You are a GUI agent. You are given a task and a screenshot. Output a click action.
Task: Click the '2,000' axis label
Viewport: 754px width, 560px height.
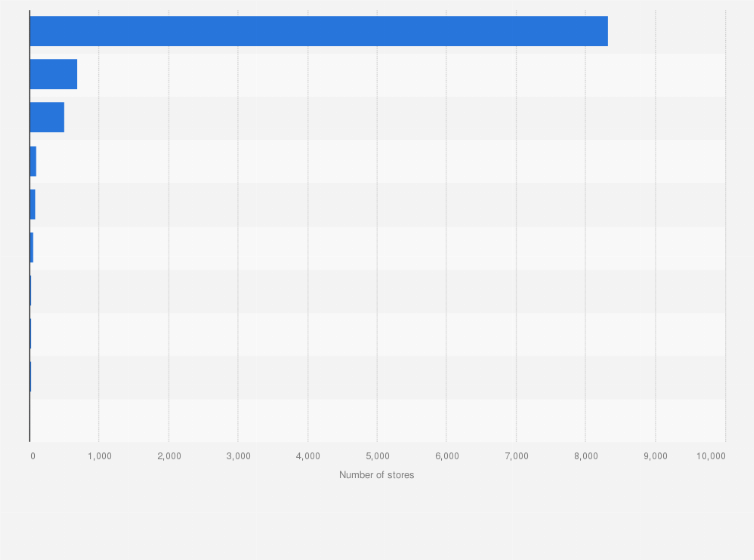tap(169, 456)
